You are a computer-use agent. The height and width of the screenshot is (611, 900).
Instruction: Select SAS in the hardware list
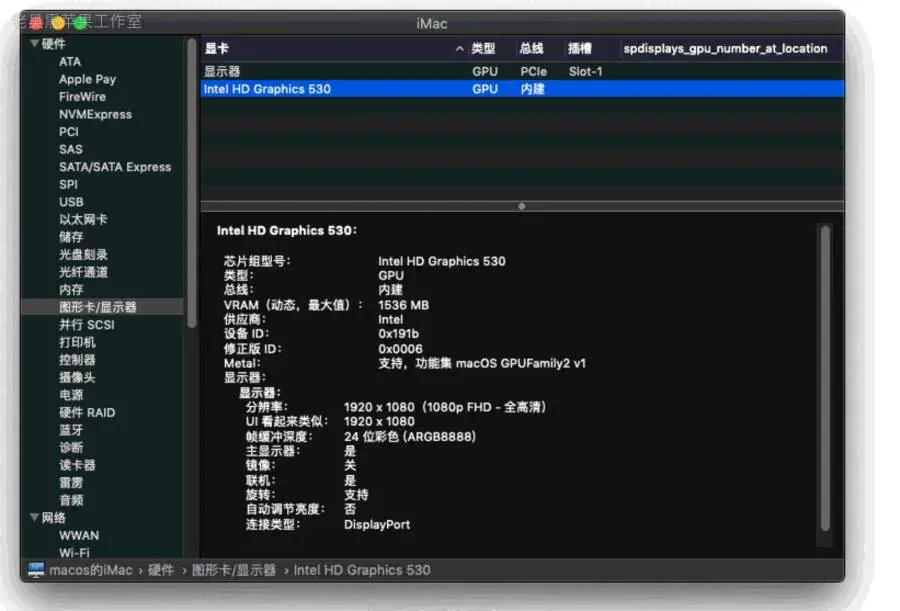pyautogui.click(x=71, y=149)
